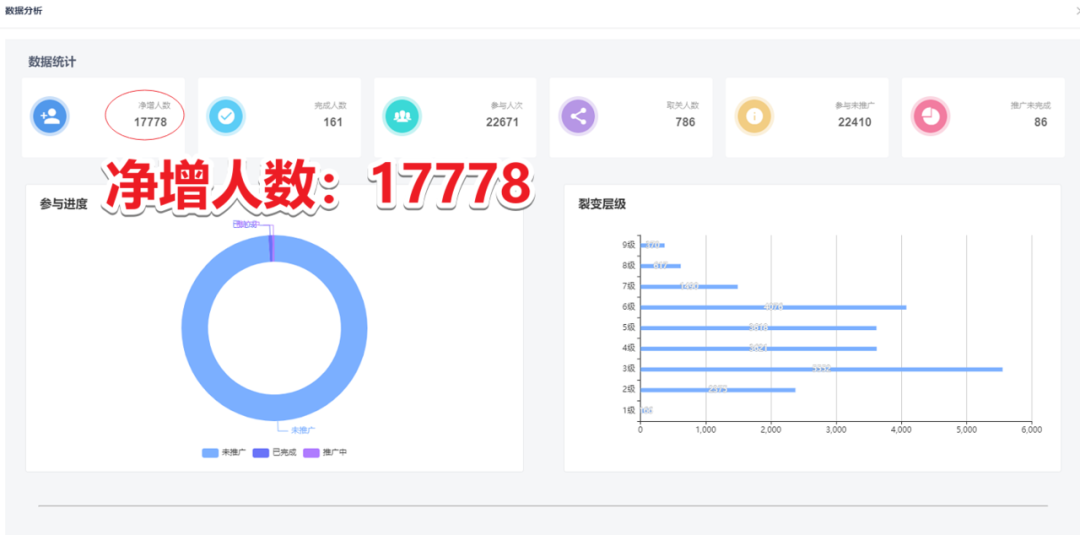Click the 裂变层级 panel title

point(602,204)
